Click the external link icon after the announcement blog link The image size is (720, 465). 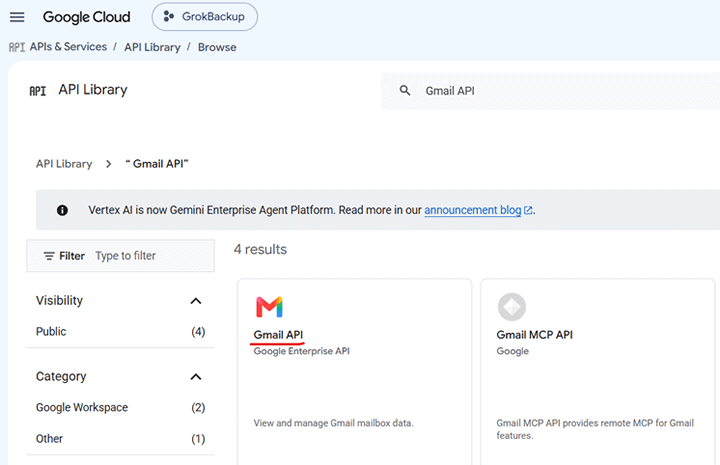point(528,210)
